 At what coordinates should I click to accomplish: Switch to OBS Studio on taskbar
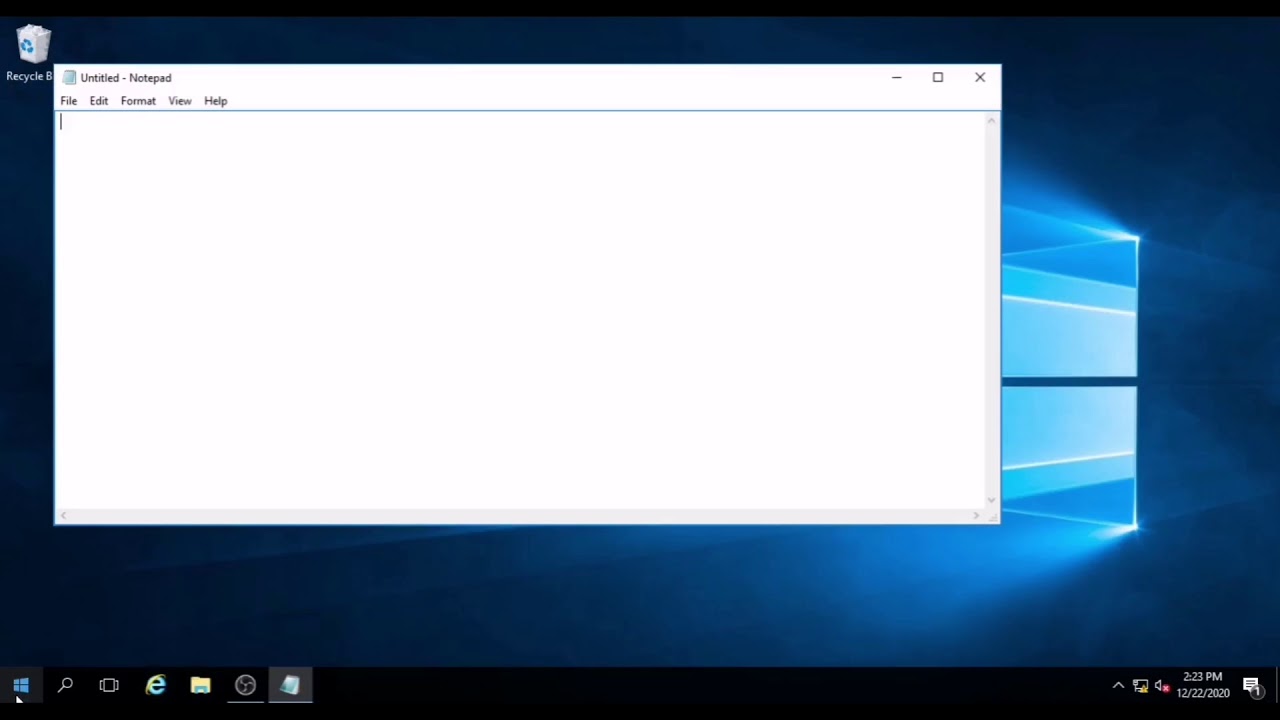point(245,685)
